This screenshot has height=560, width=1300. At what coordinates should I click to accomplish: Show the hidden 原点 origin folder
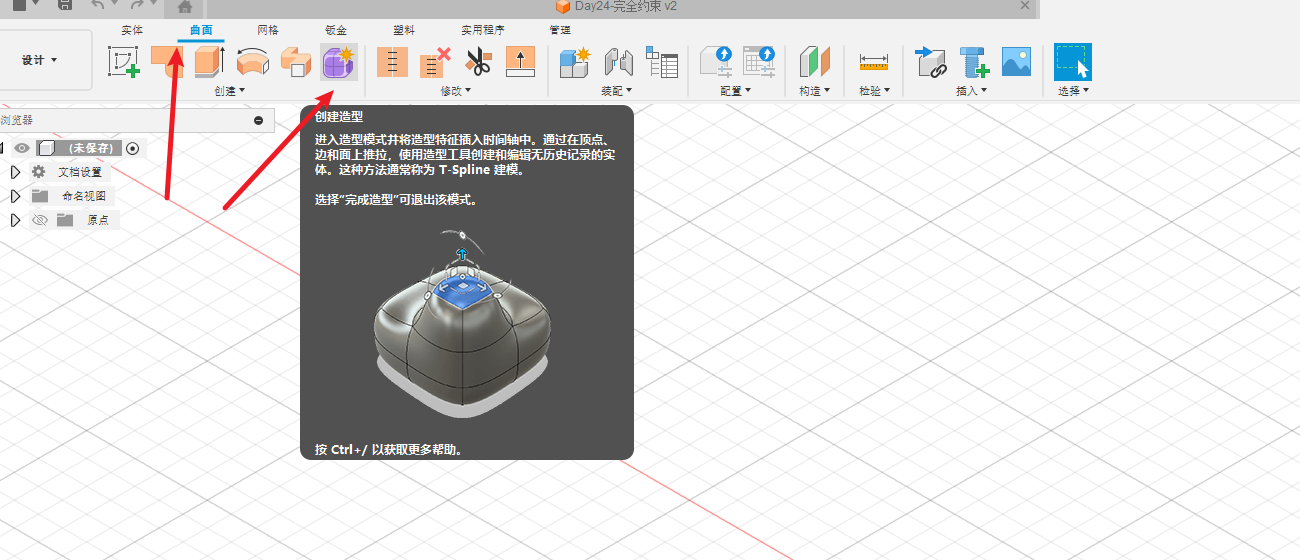(40, 220)
